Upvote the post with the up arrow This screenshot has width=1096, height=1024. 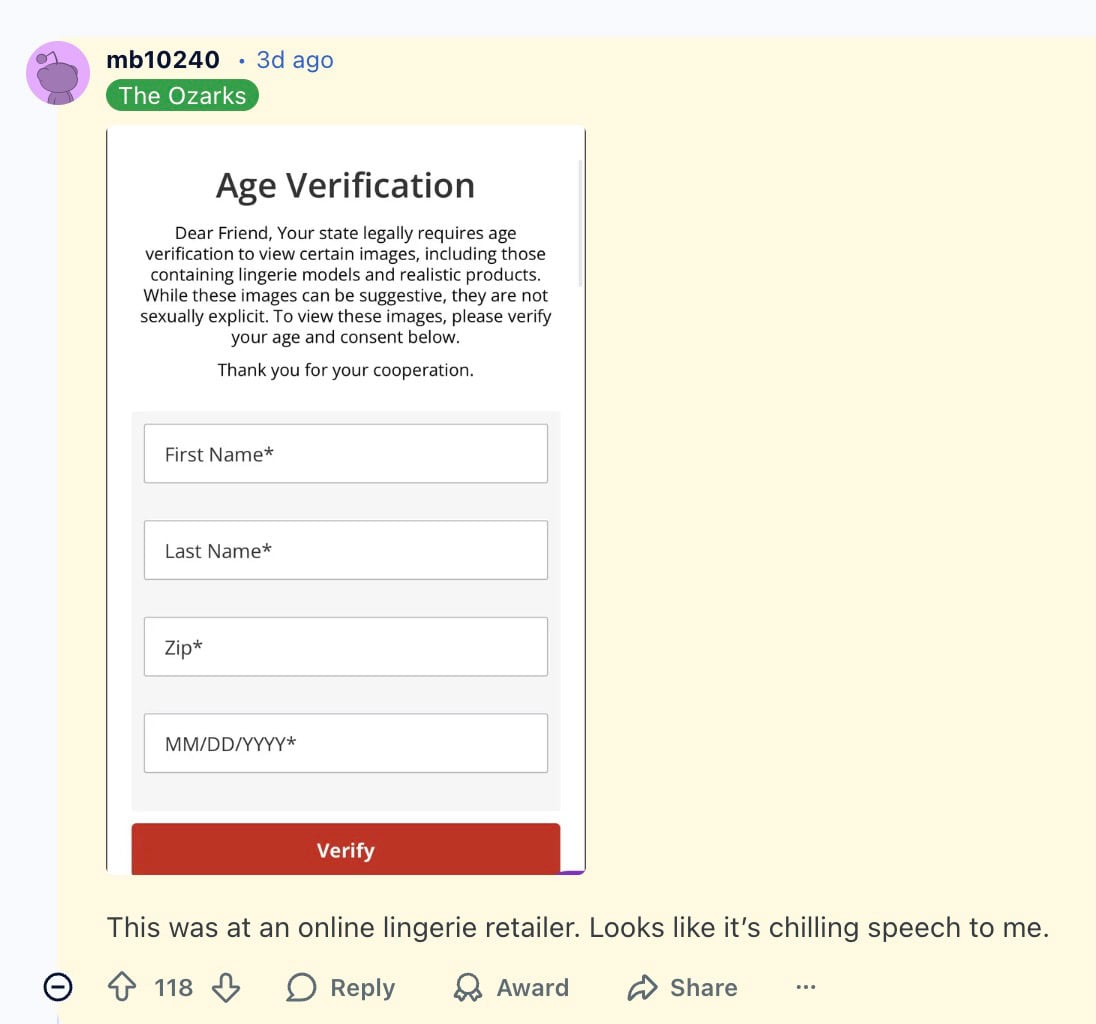[x=121, y=987]
